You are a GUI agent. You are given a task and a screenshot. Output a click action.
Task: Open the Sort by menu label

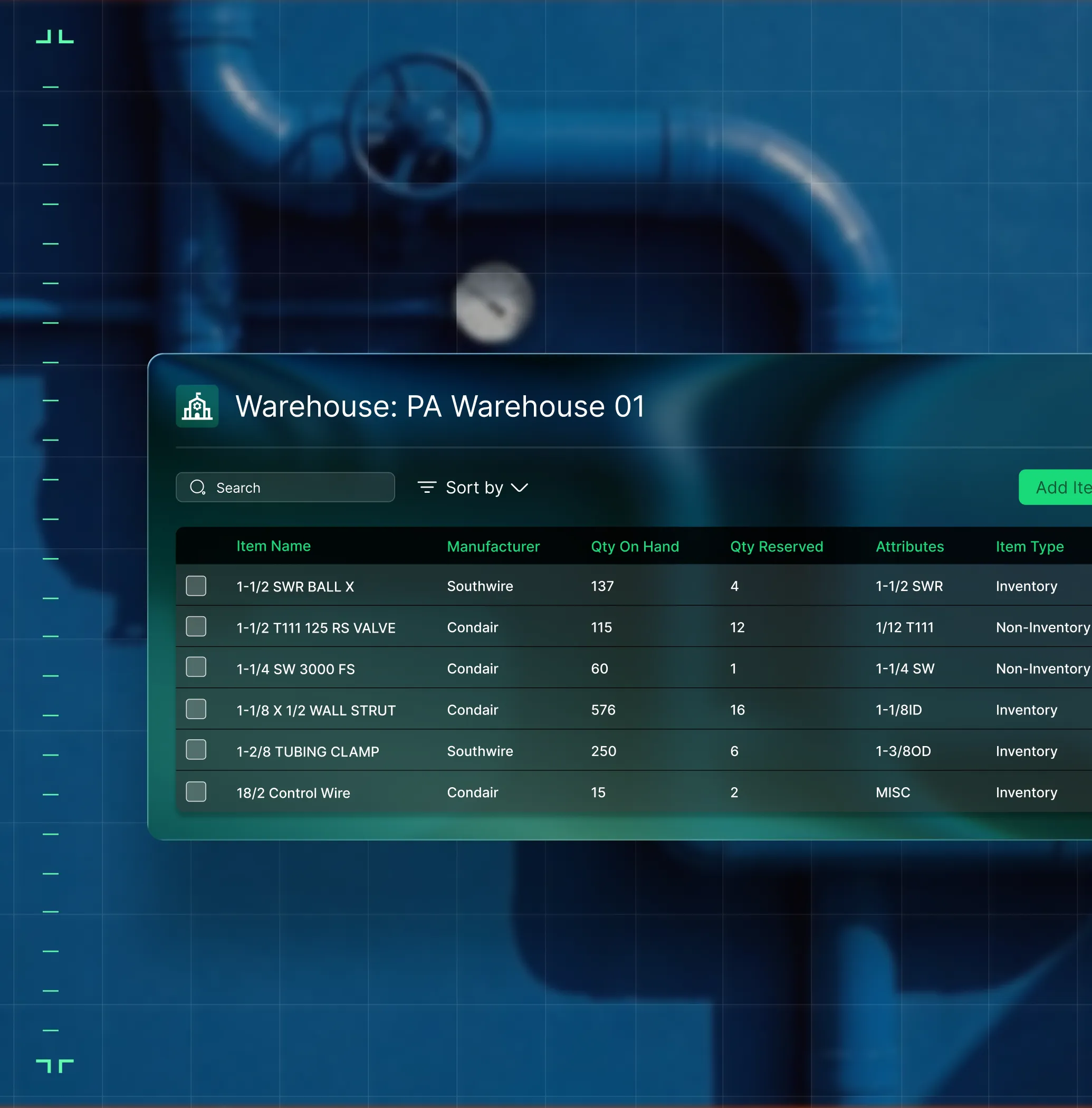(474, 488)
